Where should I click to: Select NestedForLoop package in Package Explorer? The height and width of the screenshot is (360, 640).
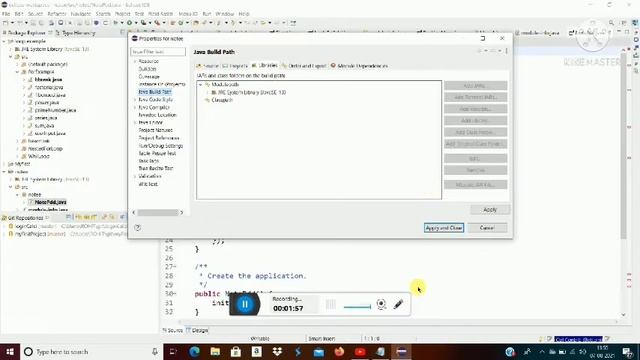pos(45,149)
